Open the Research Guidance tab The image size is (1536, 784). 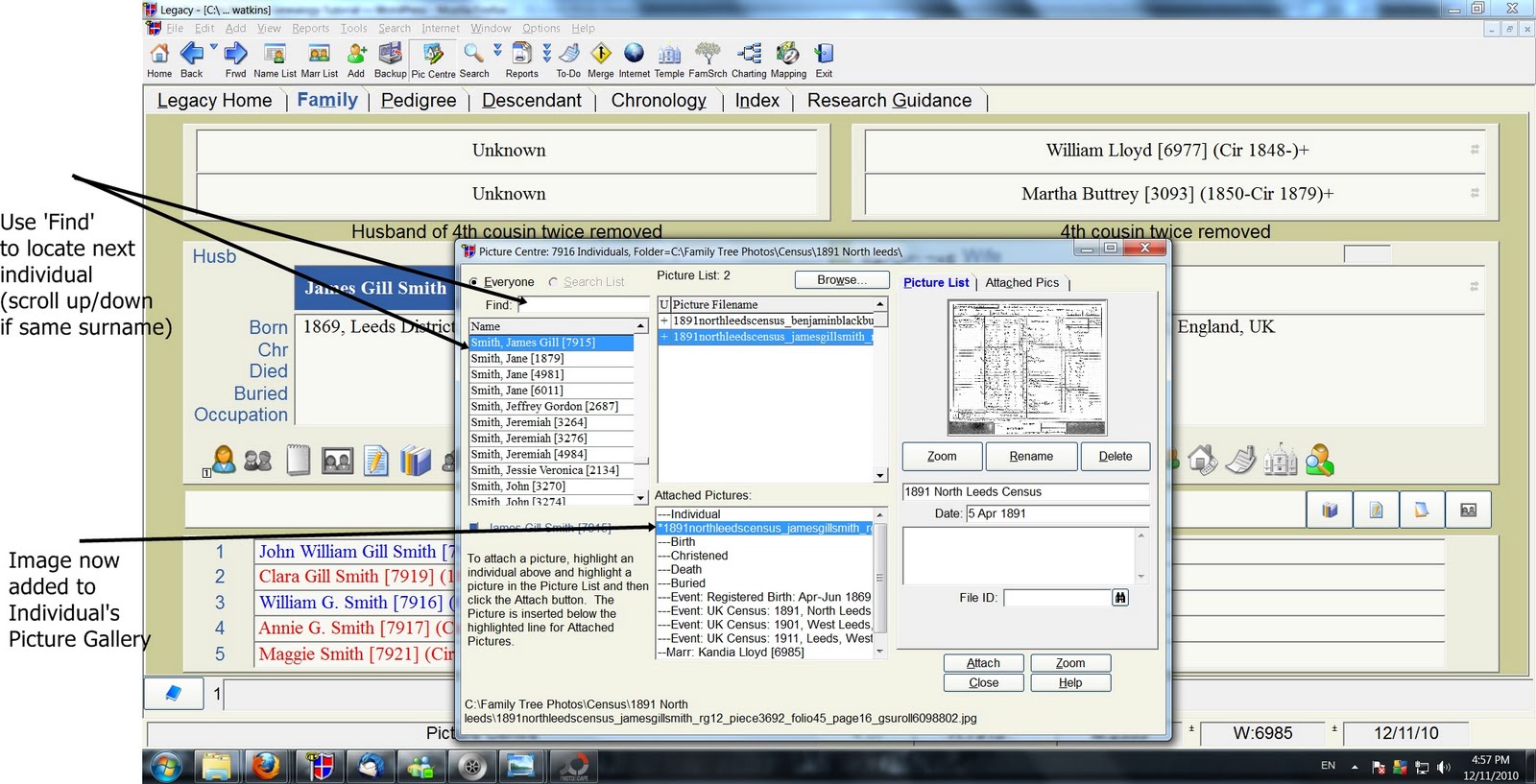coord(889,101)
